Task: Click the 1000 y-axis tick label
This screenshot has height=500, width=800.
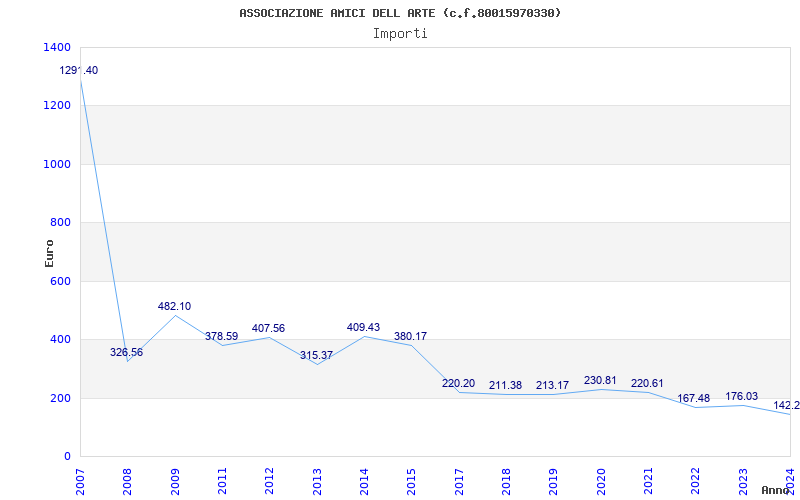Action: (58, 164)
